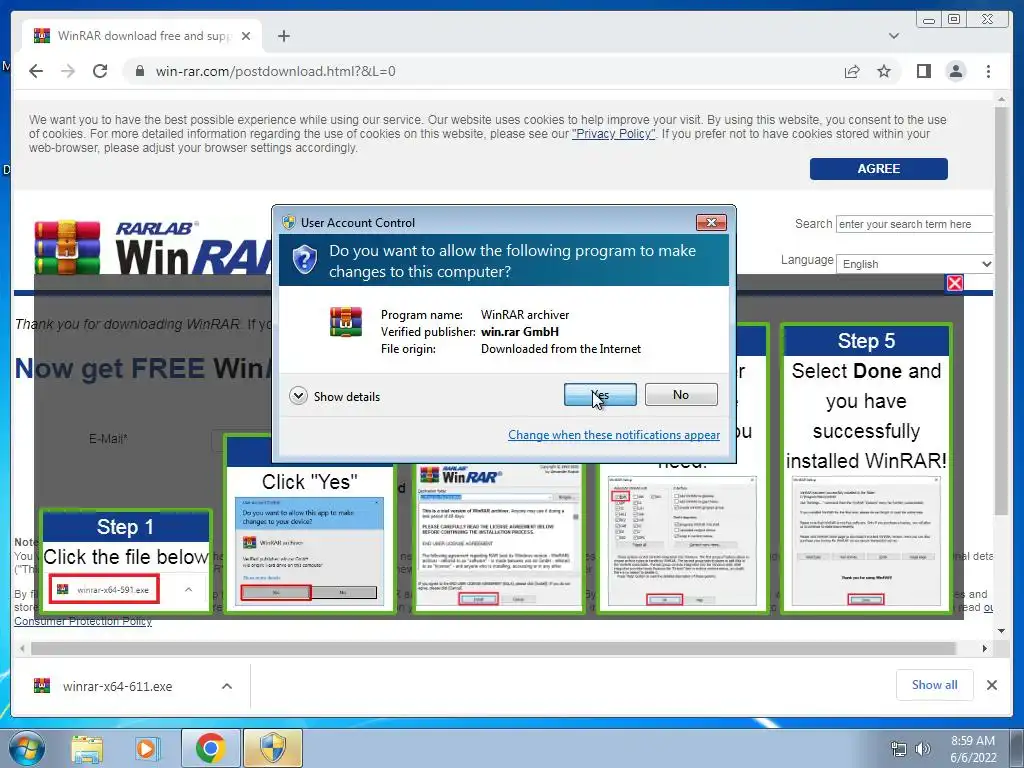Click network icon in system tray

pos(899,749)
